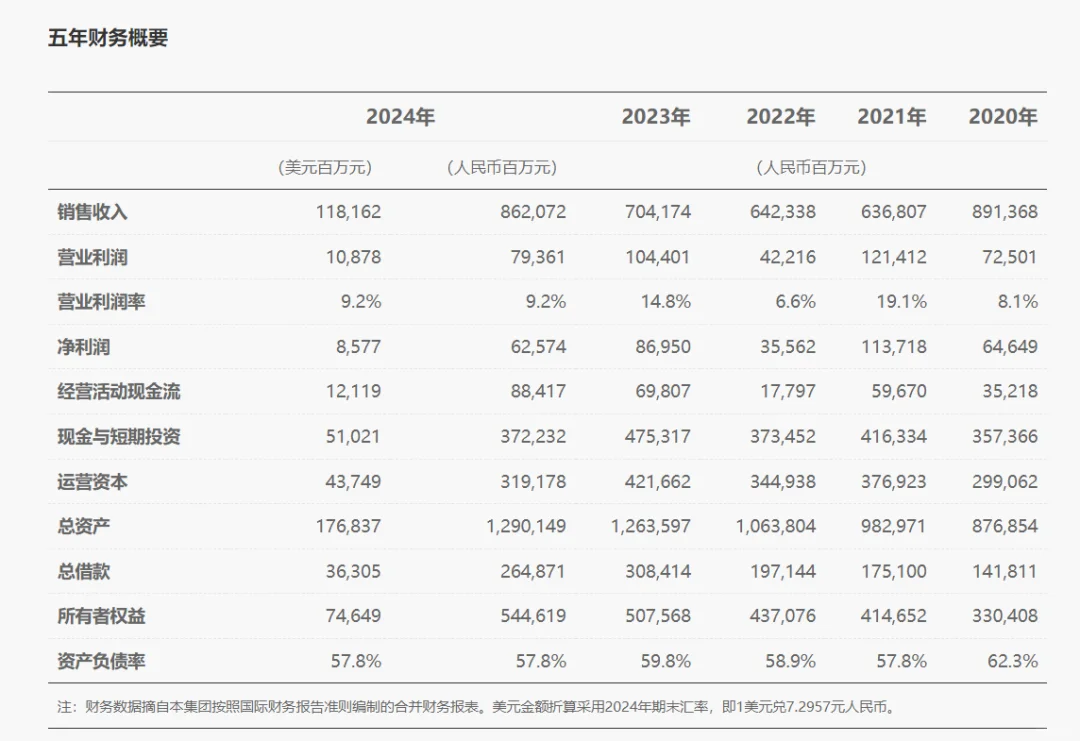Image resolution: width=1080 pixels, height=741 pixels.
Task: Select the 2023年 column header
Action: point(652,117)
